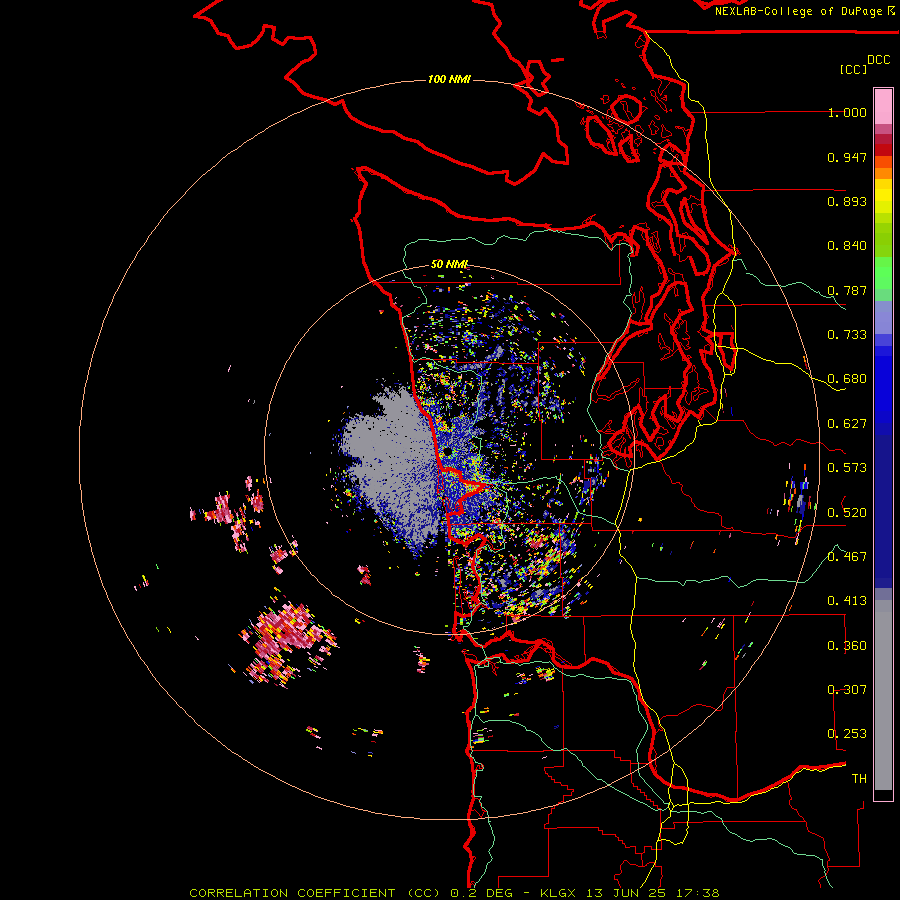Click the 0.893 scale value
Image resolution: width=900 pixels, height=900 pixels.
pyautogui.click(x=847, y=201)
